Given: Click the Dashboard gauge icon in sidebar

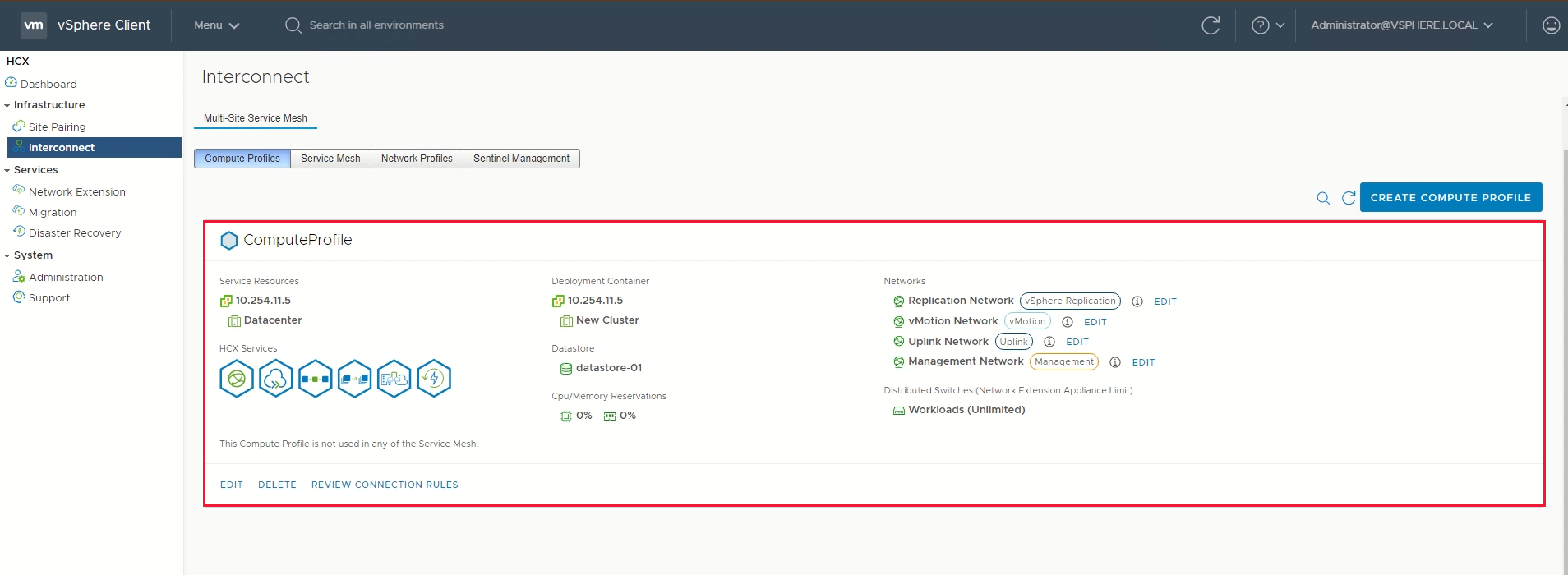Looking at the screenshot, I should [x=11, y=83].
